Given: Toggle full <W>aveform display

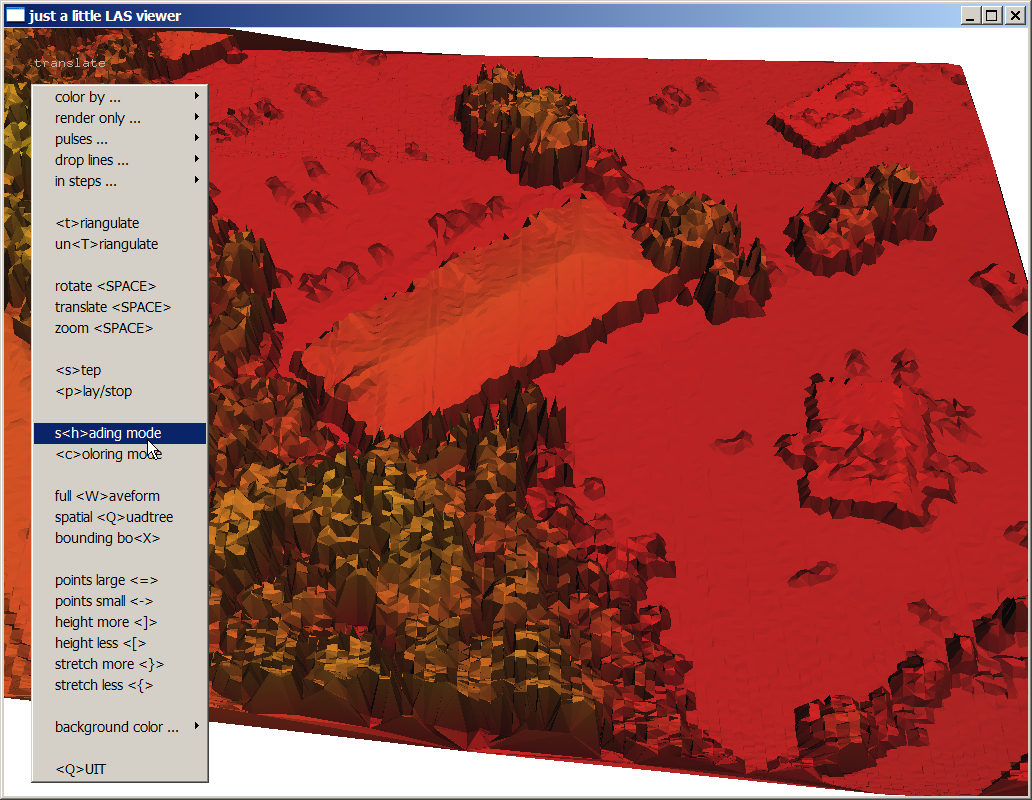Looking at the screenshot, I should (107, 496).
